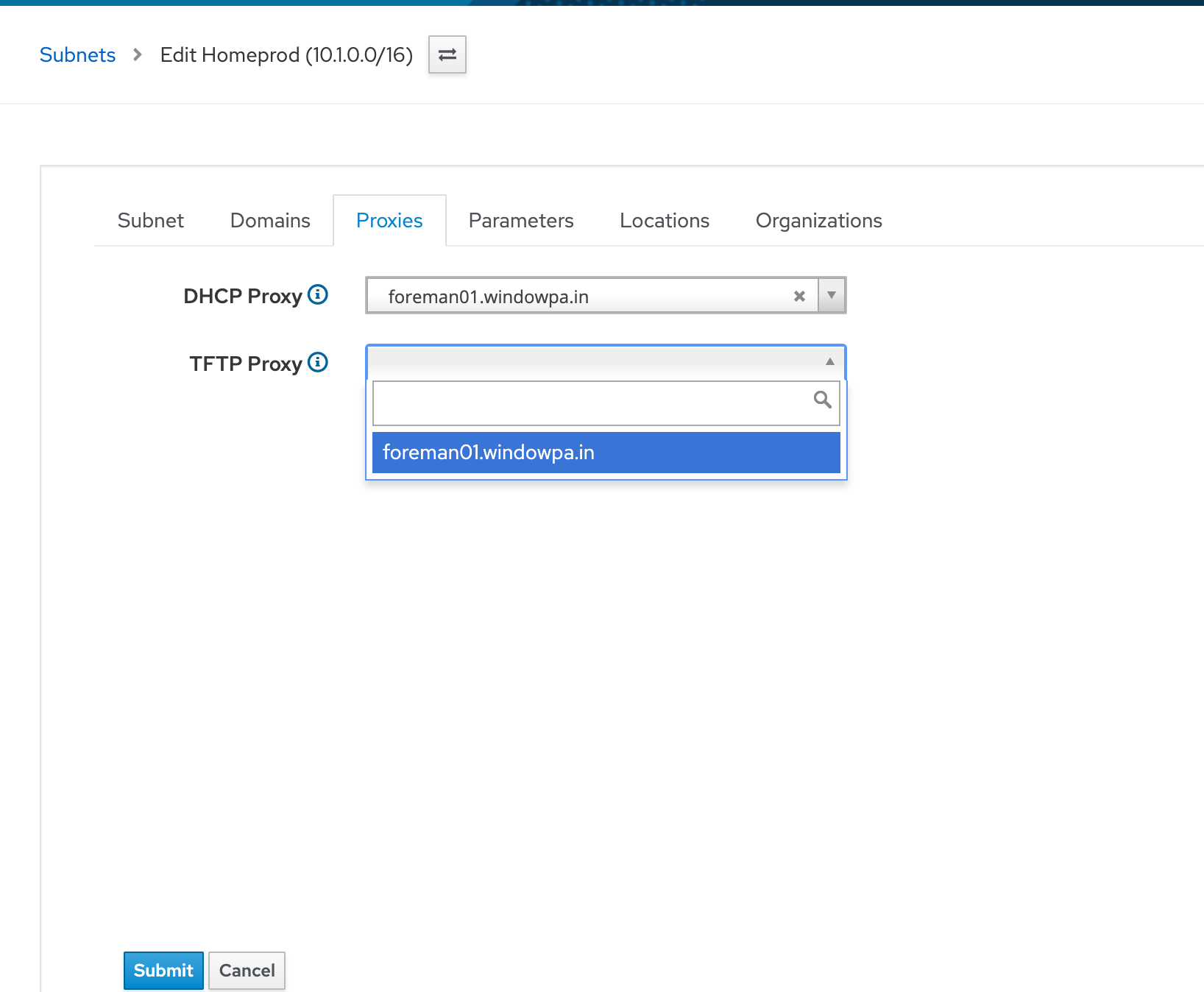The width and height of the screenshot is (1204, 992).
Task: Collapse the TFTP Proxy dropdown
Action: coord(830,361)
